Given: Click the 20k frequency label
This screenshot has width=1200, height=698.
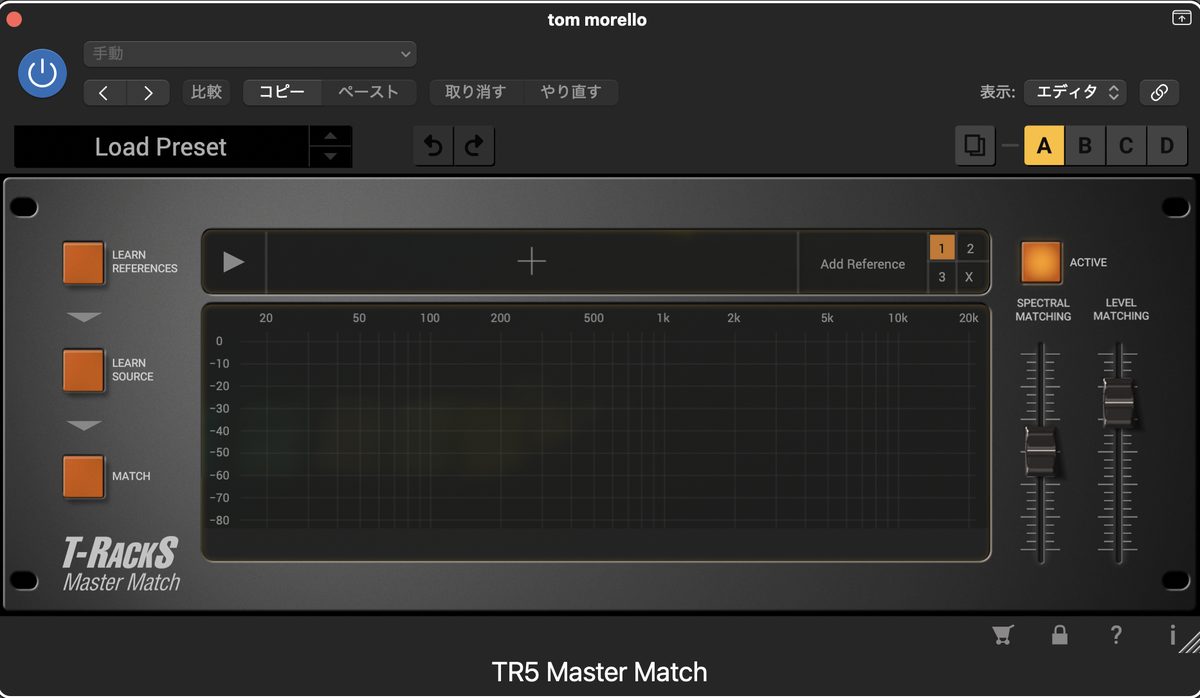Looking at the screenshot, I should pyautogui.click(x=968, y=318).
